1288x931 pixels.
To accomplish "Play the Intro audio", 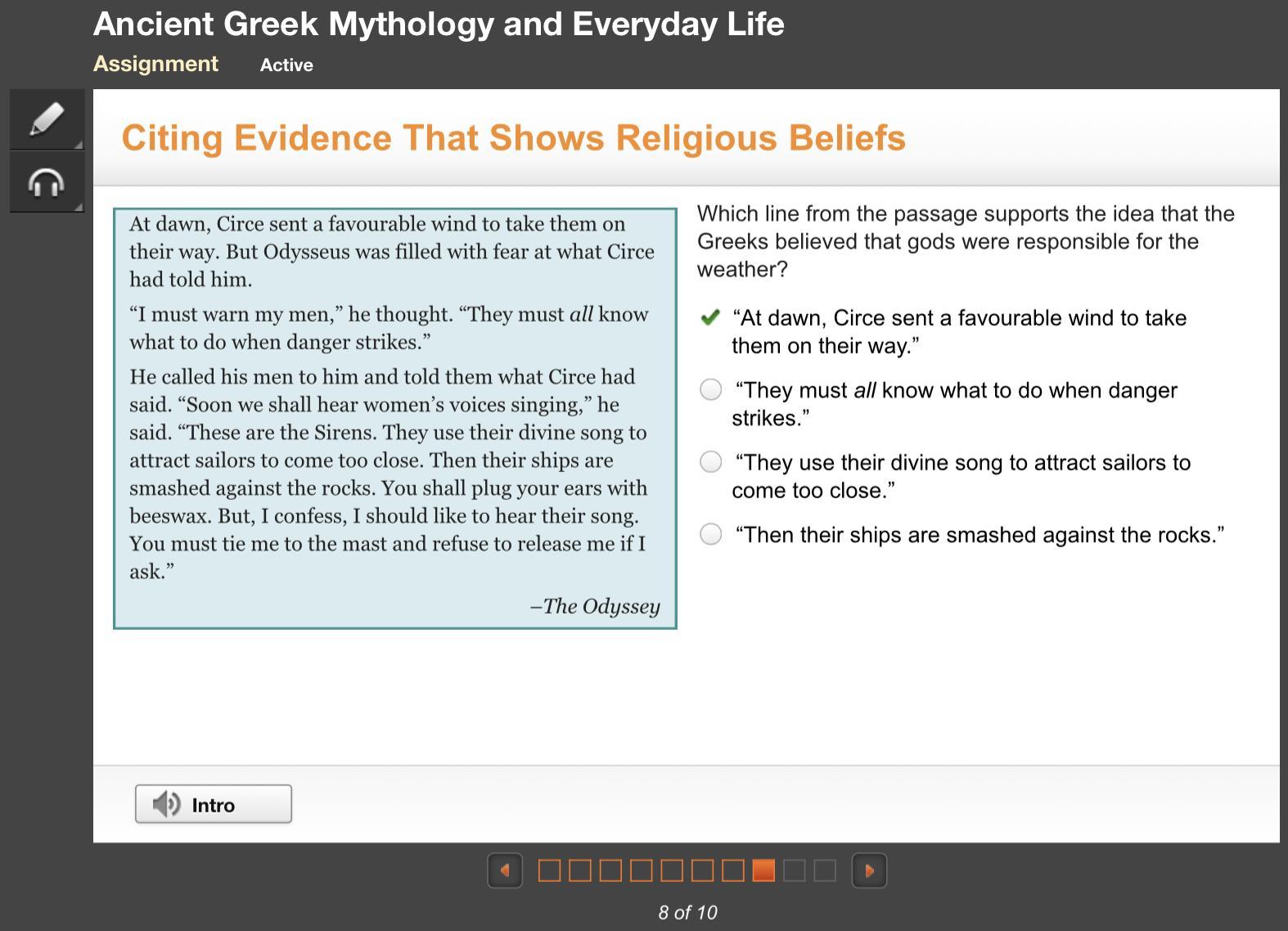I will 213,804.
